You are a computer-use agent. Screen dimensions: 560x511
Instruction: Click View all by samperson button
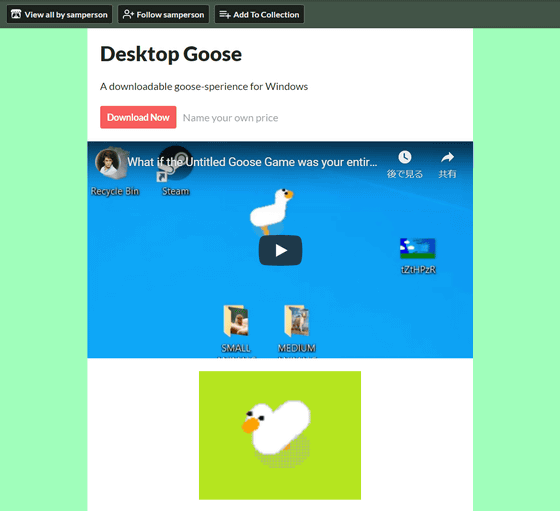pyautogui.click(x=60, y=14)
